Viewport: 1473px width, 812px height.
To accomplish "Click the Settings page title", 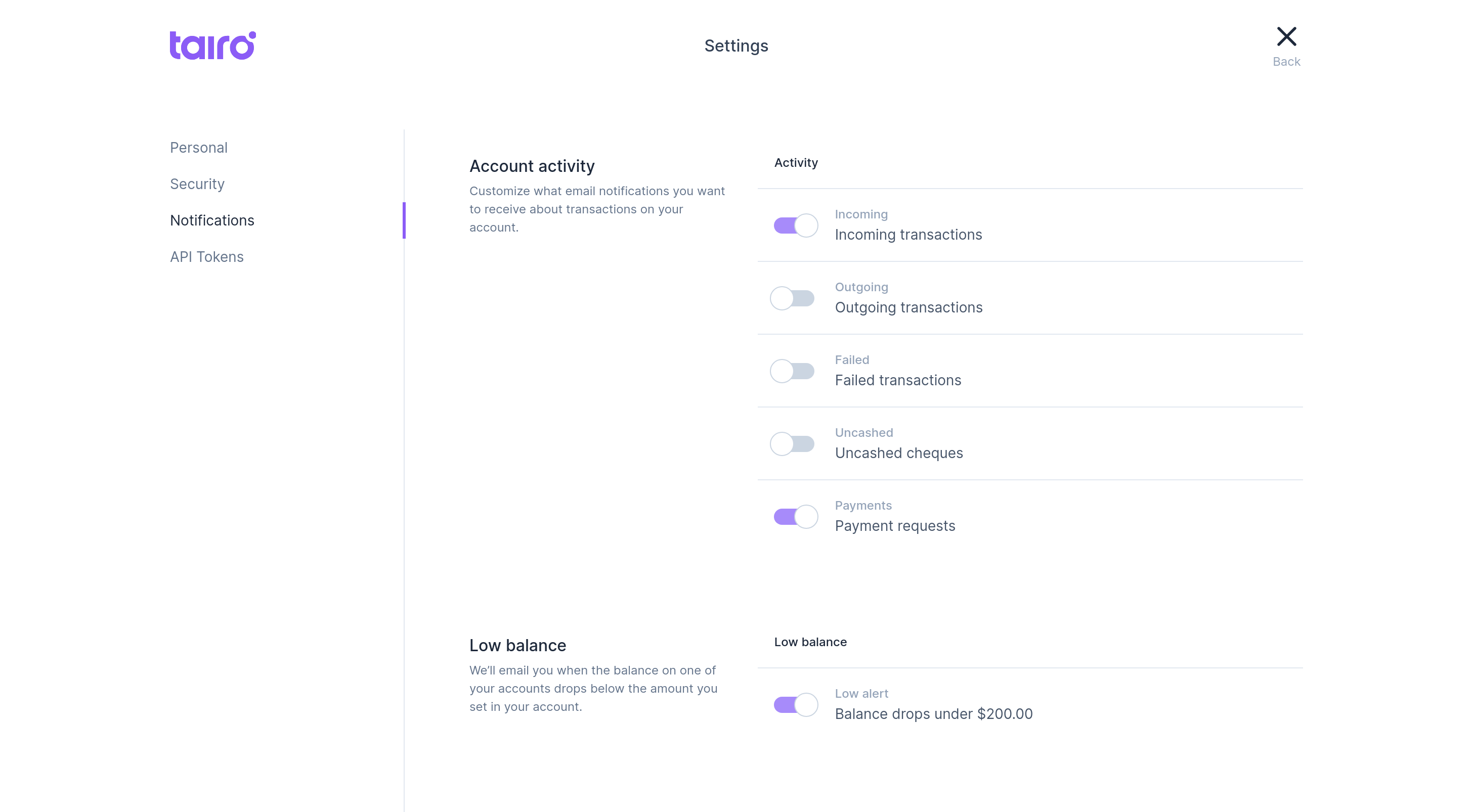I will pos(736,46).
